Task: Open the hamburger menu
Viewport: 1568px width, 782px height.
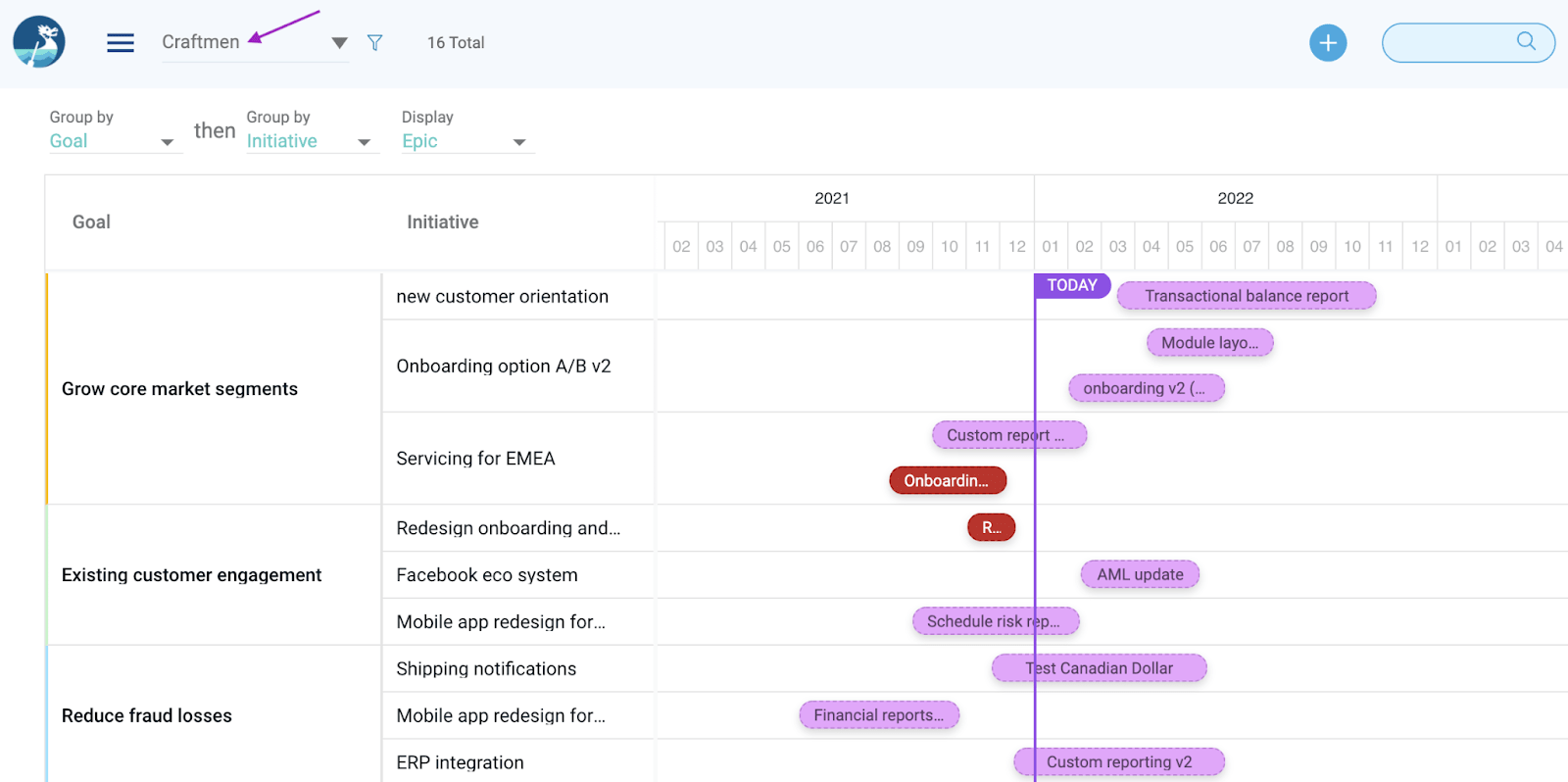Action: (121, 43)
